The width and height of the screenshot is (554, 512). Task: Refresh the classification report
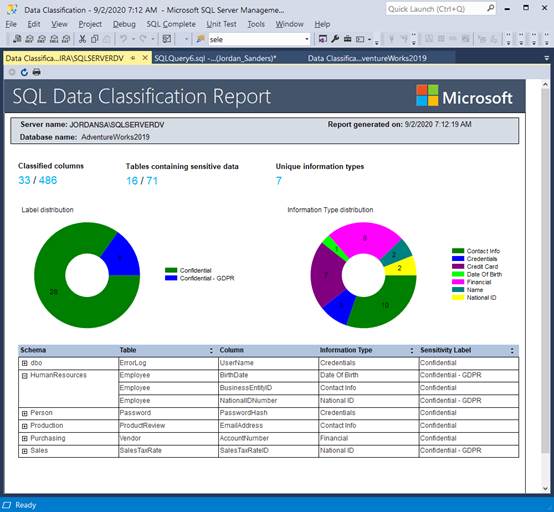click(24, 72)
